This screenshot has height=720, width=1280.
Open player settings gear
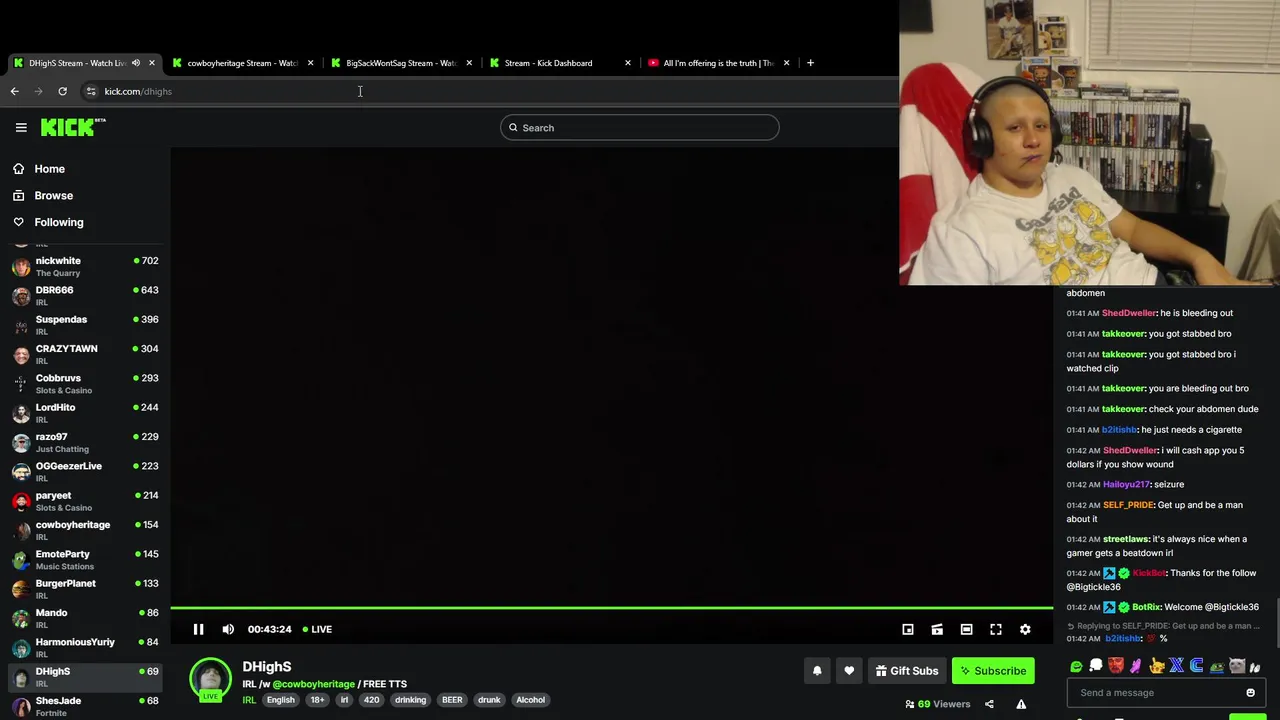coord(1025,629)
